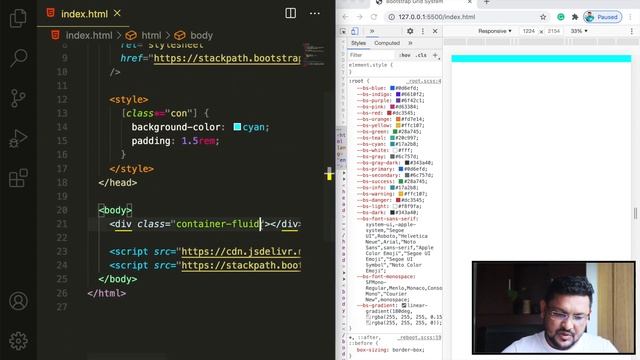This screenshot has width=640, height=360.
Task: Open the stackpath script src link on line 24
Action: [x=240, y=265]
